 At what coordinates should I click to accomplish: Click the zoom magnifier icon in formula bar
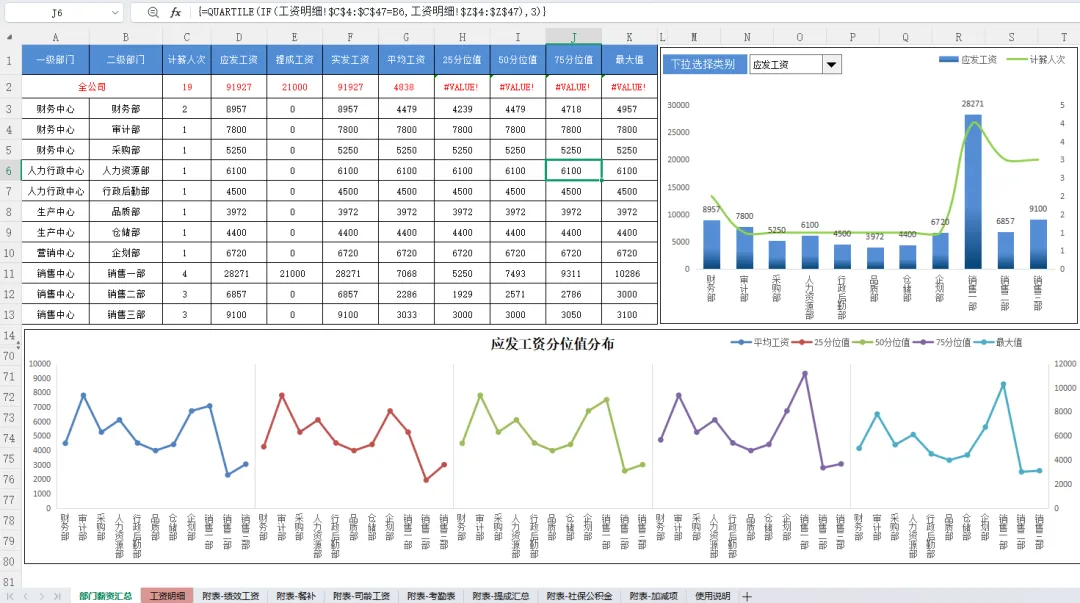(x=153, y=12)
